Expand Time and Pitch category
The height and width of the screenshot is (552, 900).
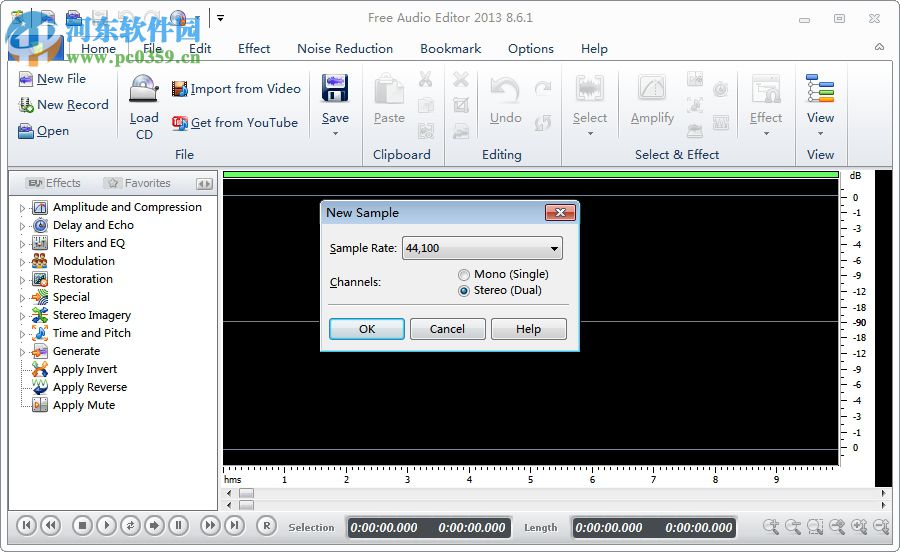(x=22, y=334)
